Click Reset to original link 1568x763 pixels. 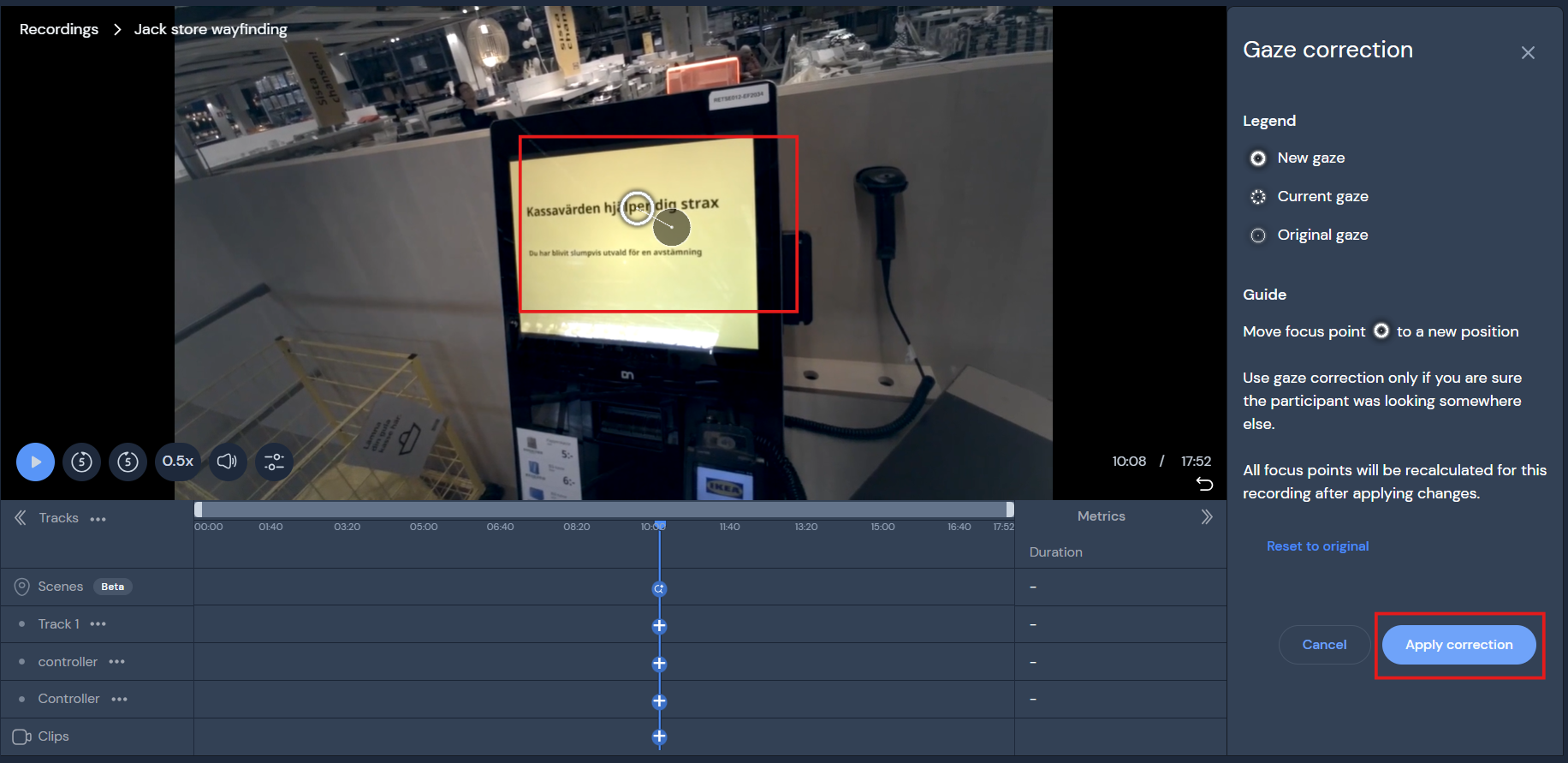click(1317, 546)
